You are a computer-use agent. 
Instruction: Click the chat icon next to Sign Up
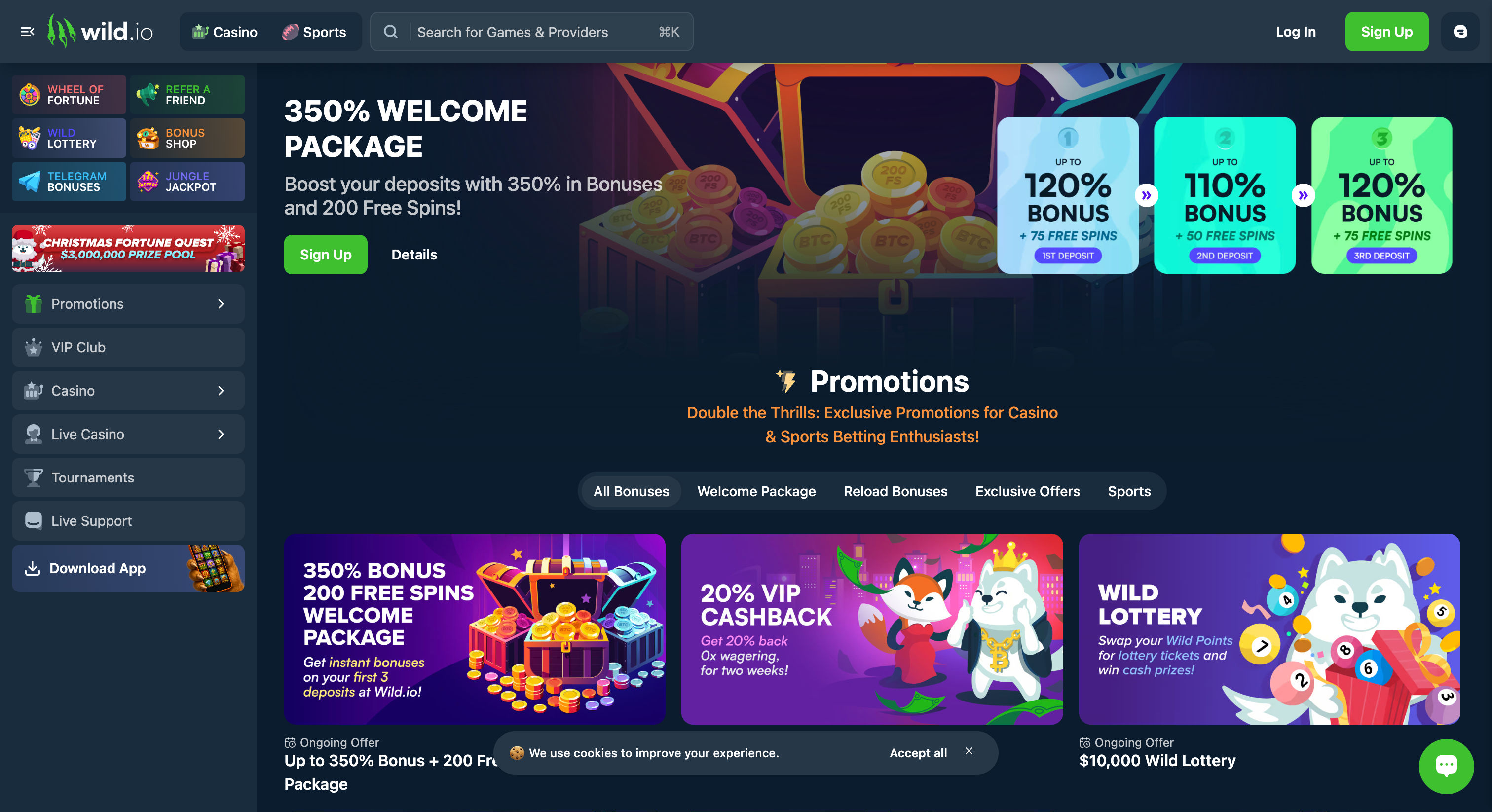[1459, 32]
